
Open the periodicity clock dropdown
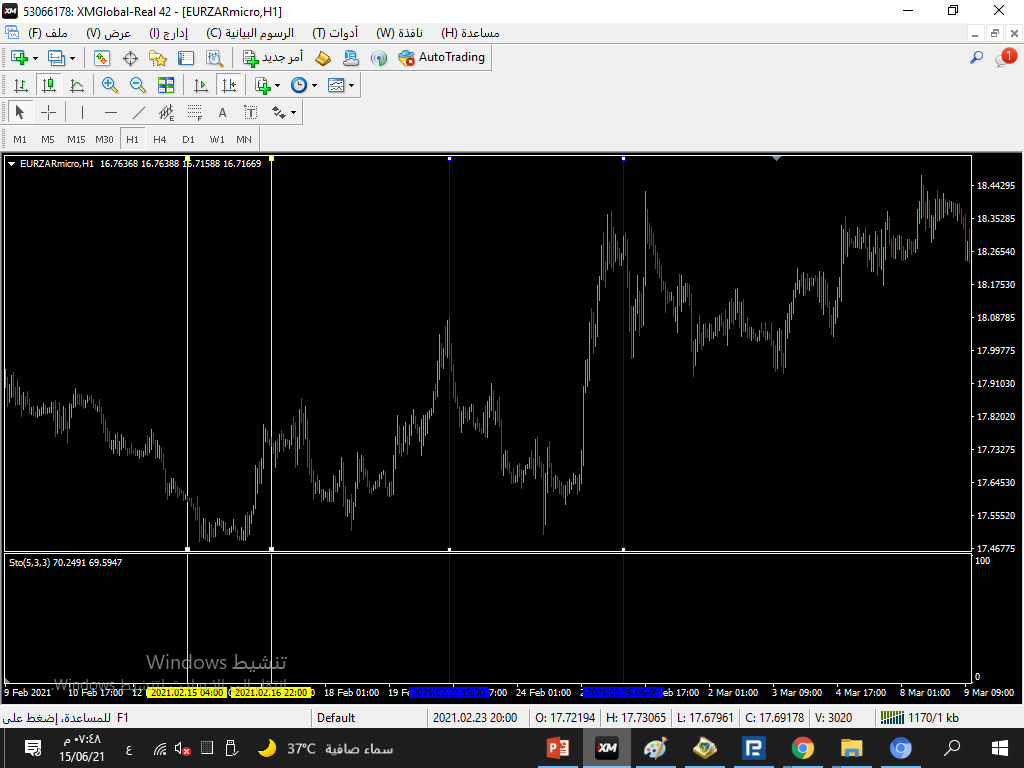(304, 86)
